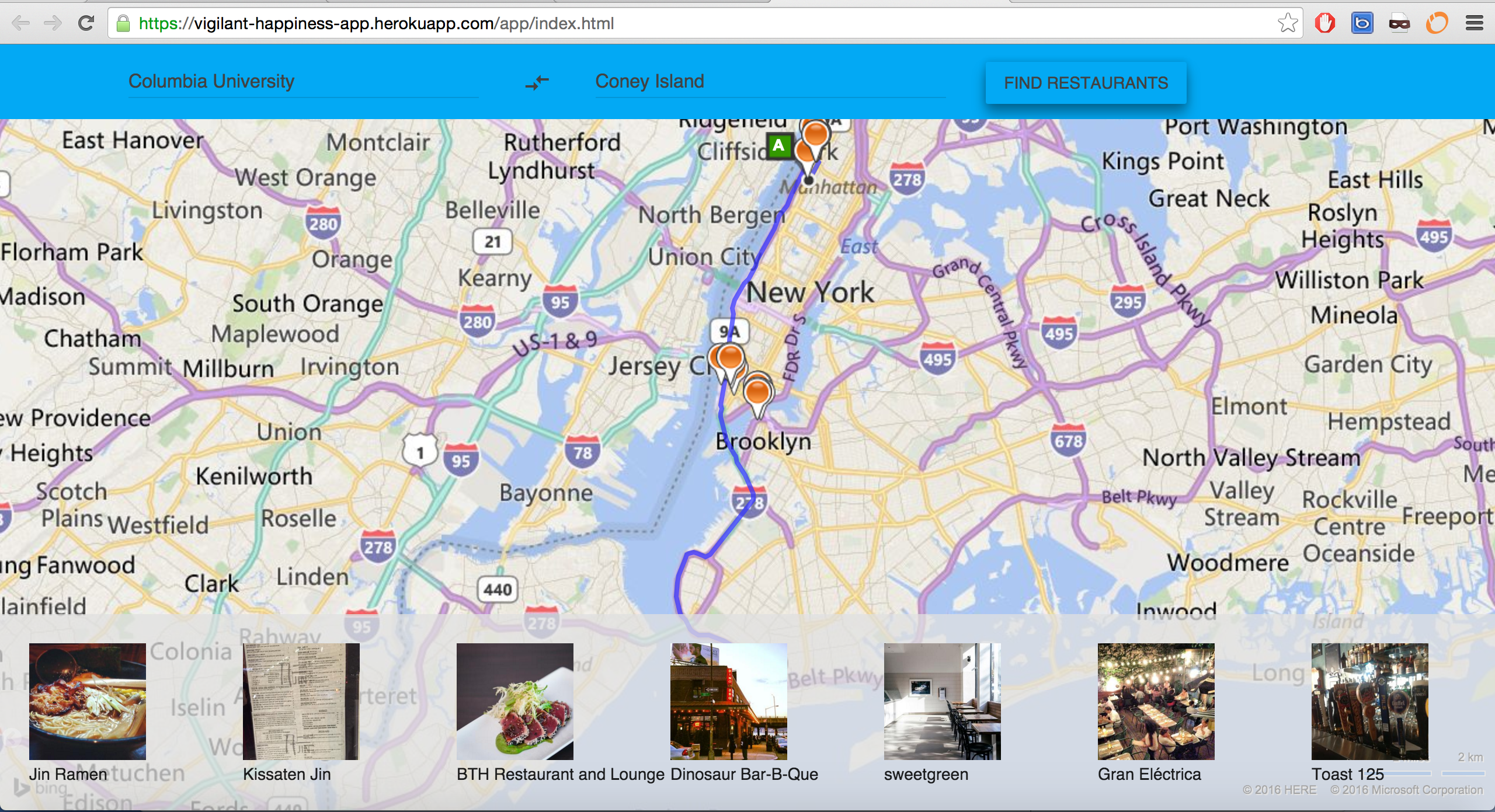Open the Jin Ramen photo

(88, 701)
